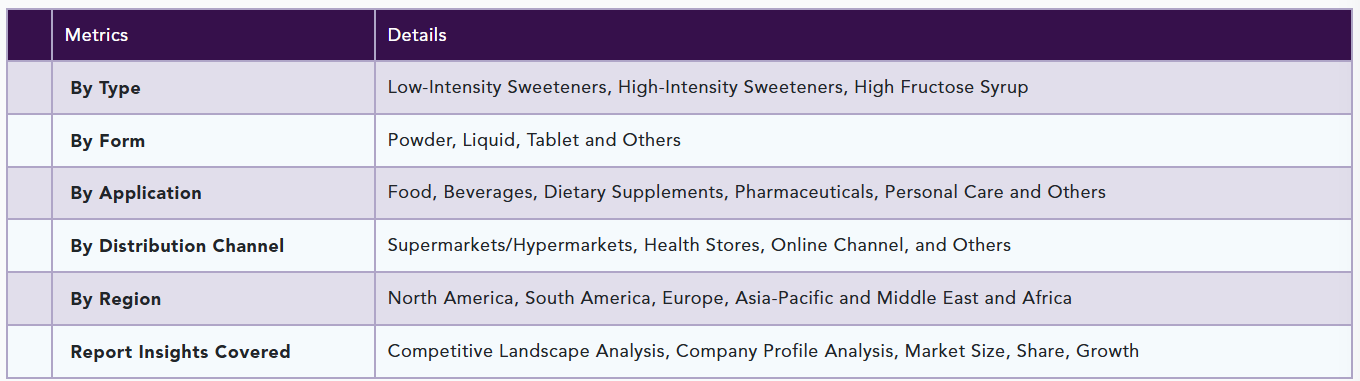Click the Low-Intensity Sweeteners details text
This screenshot has height=381, width=1360.
click(708, 87)
